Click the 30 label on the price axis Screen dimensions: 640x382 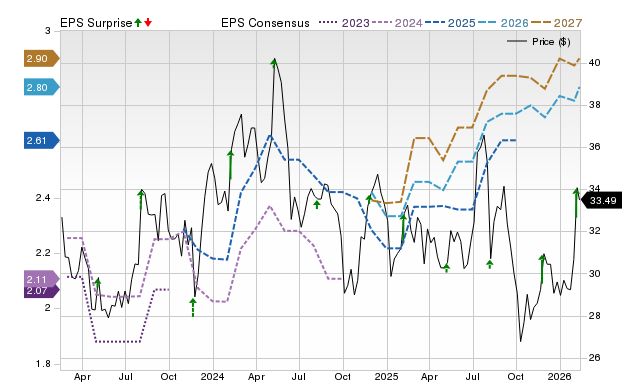pos(594,273)
